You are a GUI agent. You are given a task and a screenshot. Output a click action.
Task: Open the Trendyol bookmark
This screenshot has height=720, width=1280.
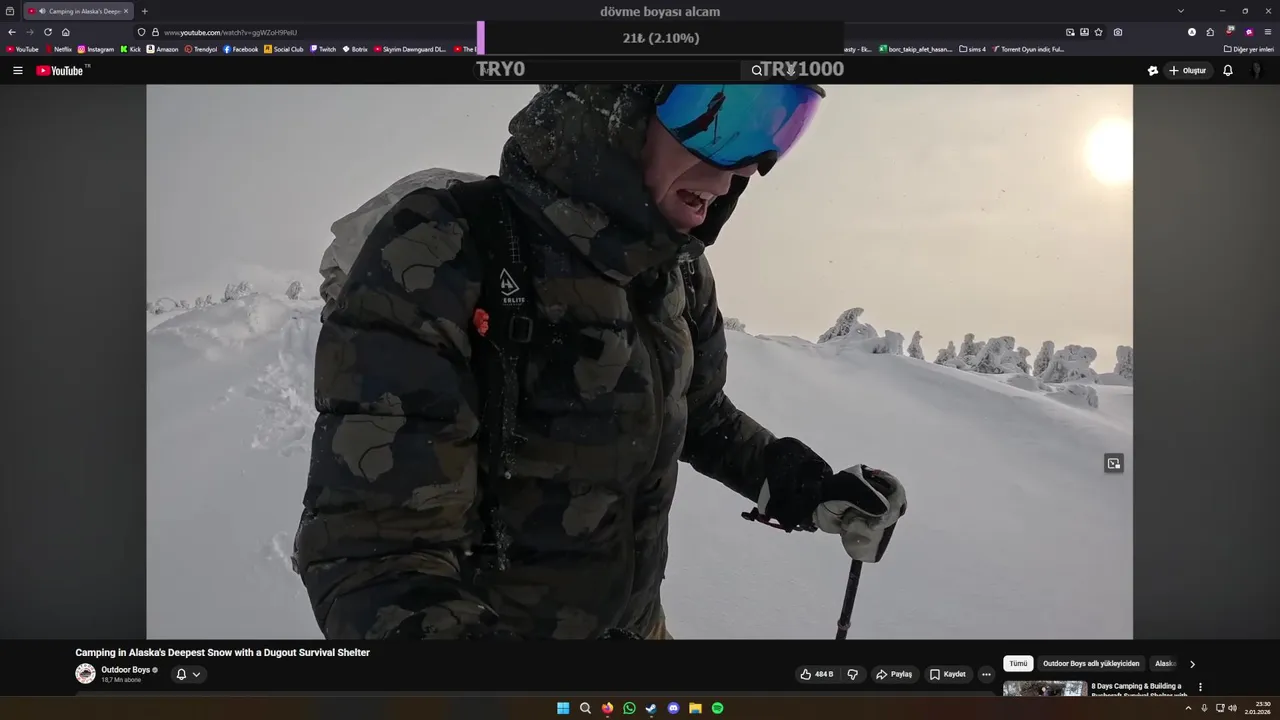click(201, 49)
